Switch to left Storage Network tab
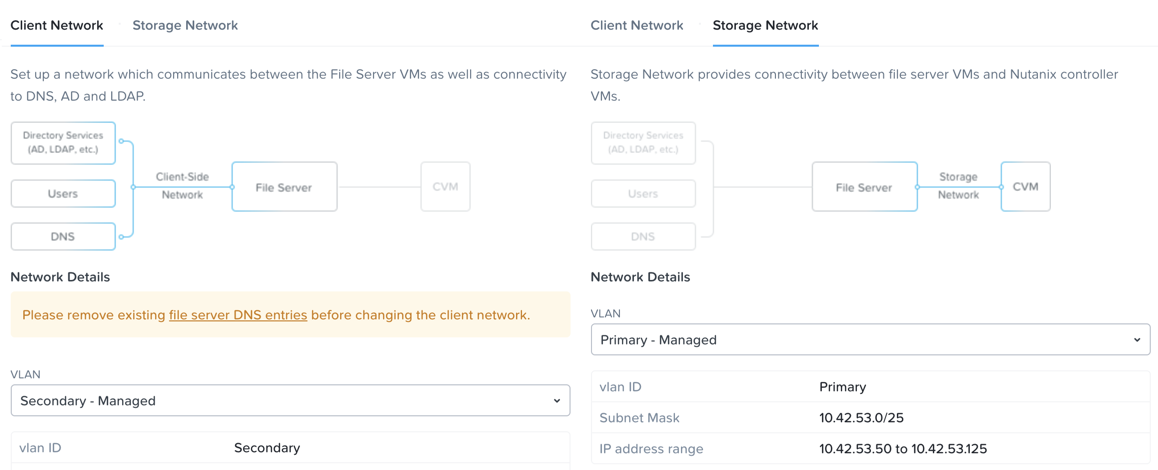The width and height of the screenshot is (1158, 470). point(185,25)
